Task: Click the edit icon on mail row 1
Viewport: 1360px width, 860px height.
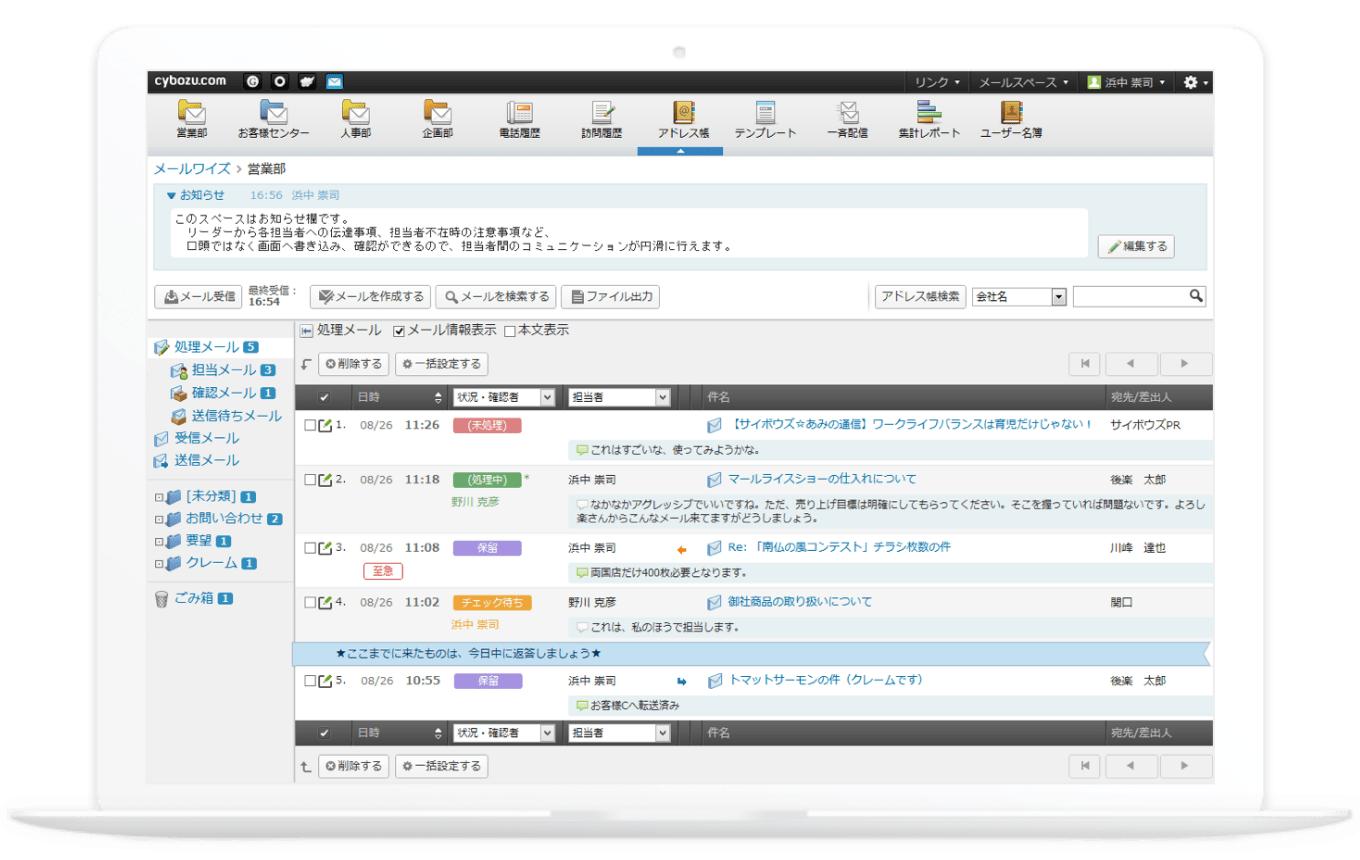Action: 325,425
